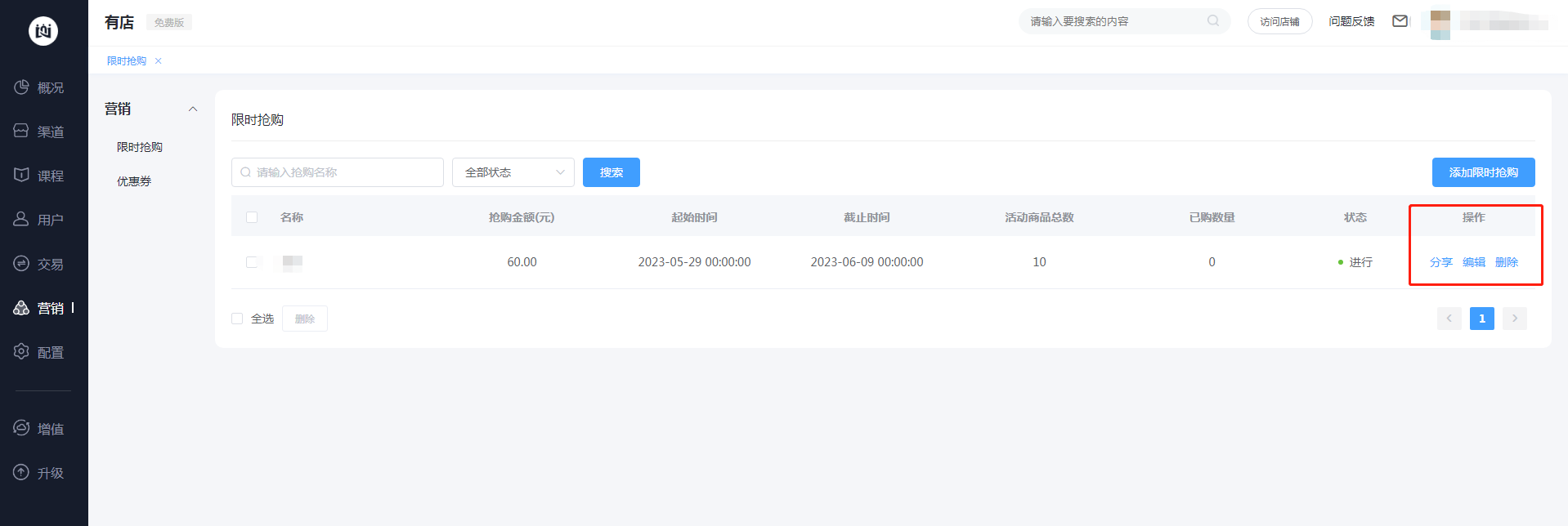Click the start time 2023-05-29 00:00:00 cell

(x=694, y=262)
